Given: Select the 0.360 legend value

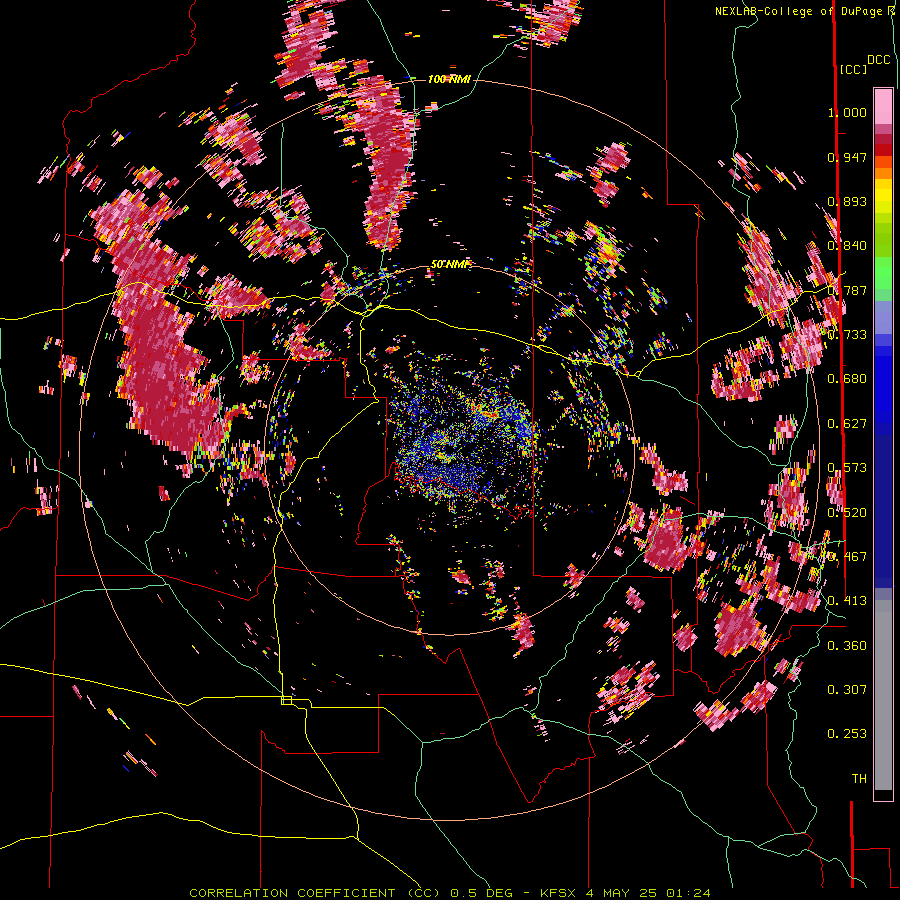Looking at the screenshot, I should 847,646.
